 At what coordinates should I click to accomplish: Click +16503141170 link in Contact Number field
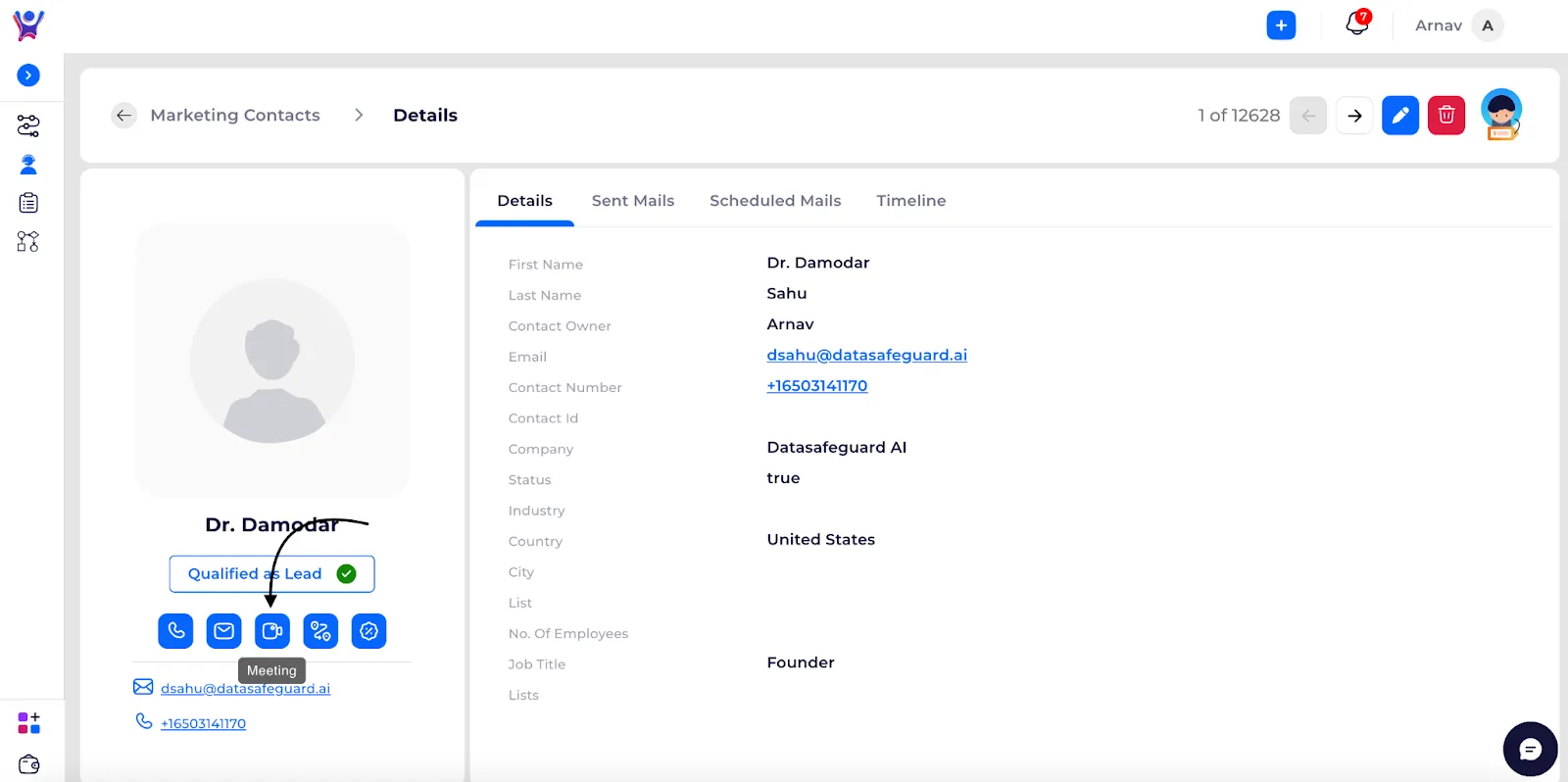tap(817, 386)
